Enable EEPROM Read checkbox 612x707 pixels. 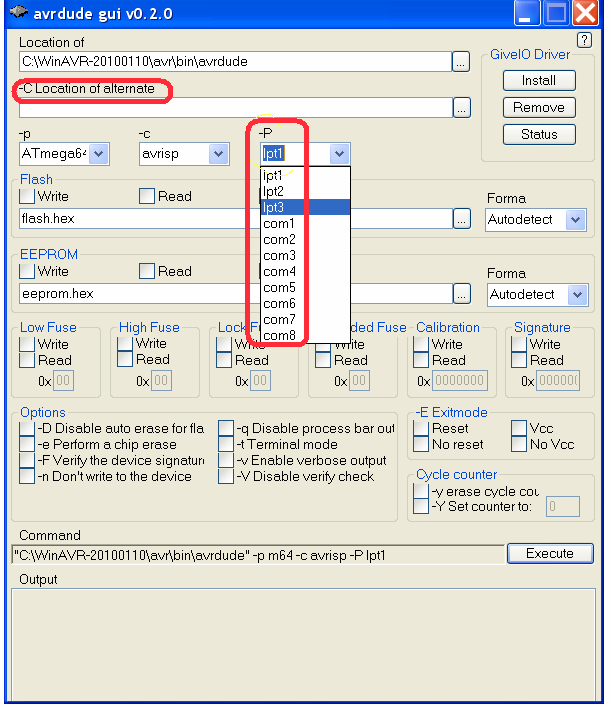point(147,271)
